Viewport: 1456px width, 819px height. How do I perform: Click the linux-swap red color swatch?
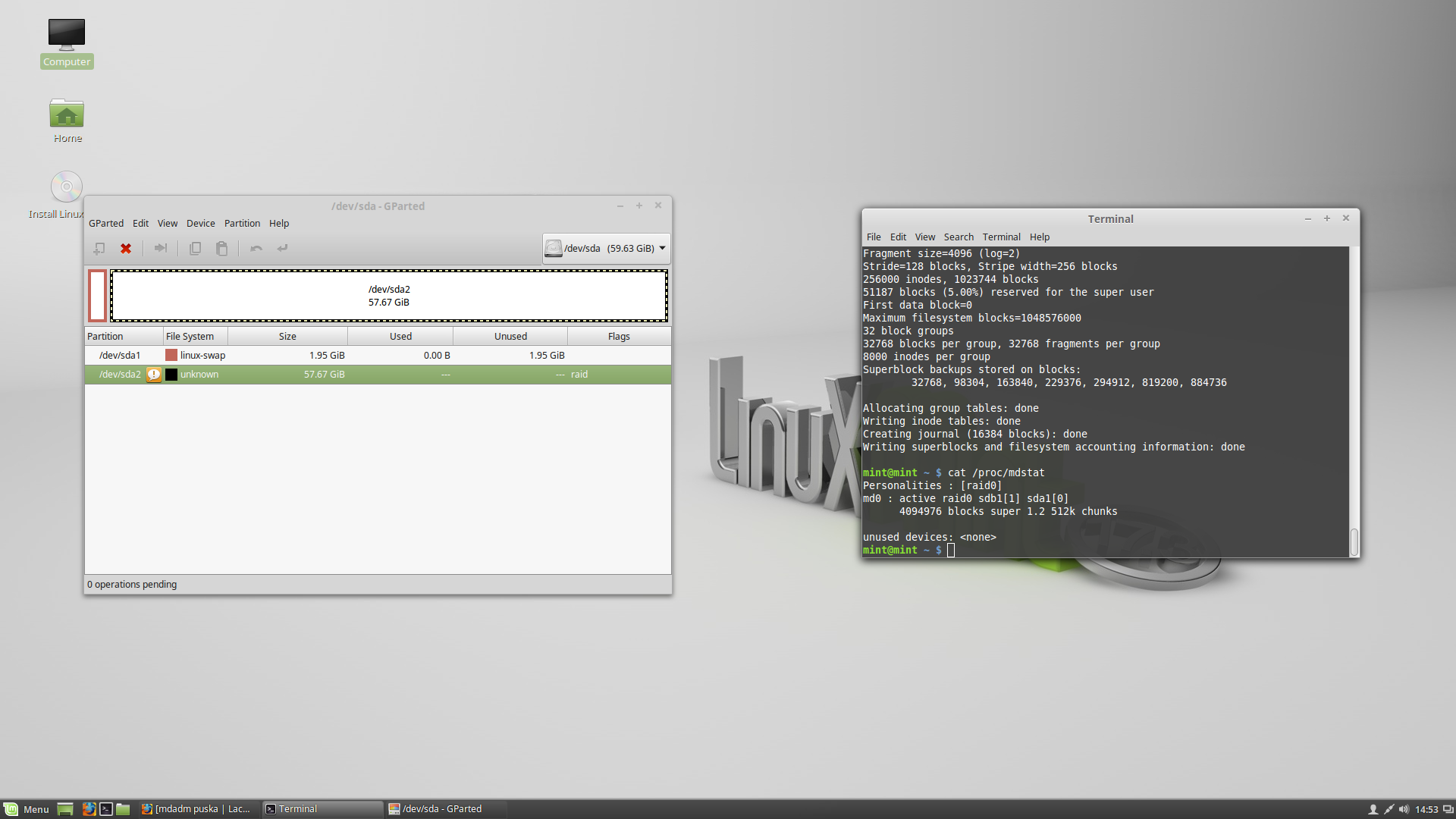click(171, 355)
